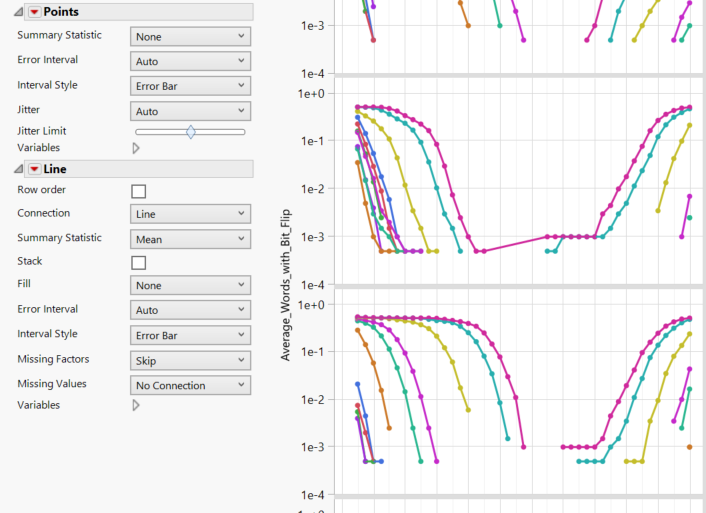Open the Jitter dropdown
706x513 pixels.
[190, 111]
